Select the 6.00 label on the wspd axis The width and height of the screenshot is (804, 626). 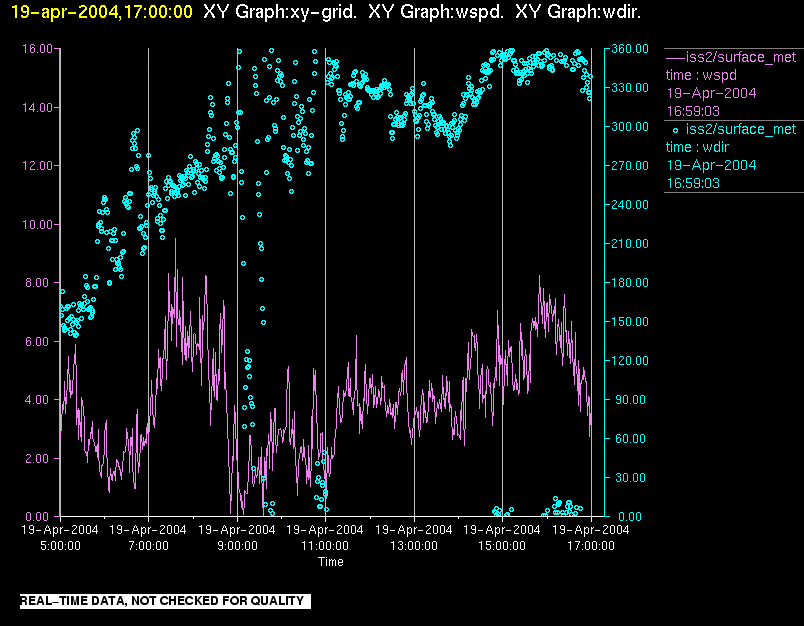[x=39, y=341]
